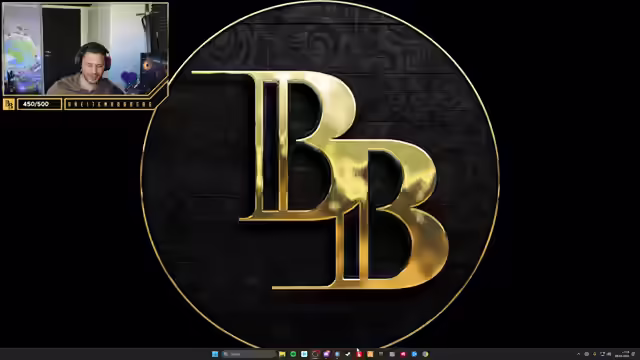Open the light blue square taskbar app
The width and height of the screenshot is (640, 360).
coord(304,354)
